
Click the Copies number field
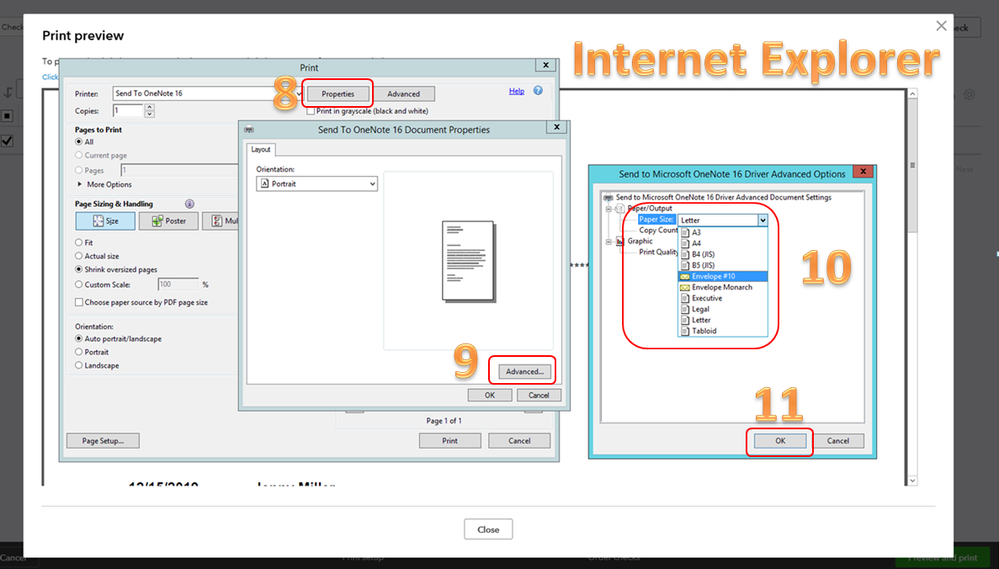click(128, 111)
